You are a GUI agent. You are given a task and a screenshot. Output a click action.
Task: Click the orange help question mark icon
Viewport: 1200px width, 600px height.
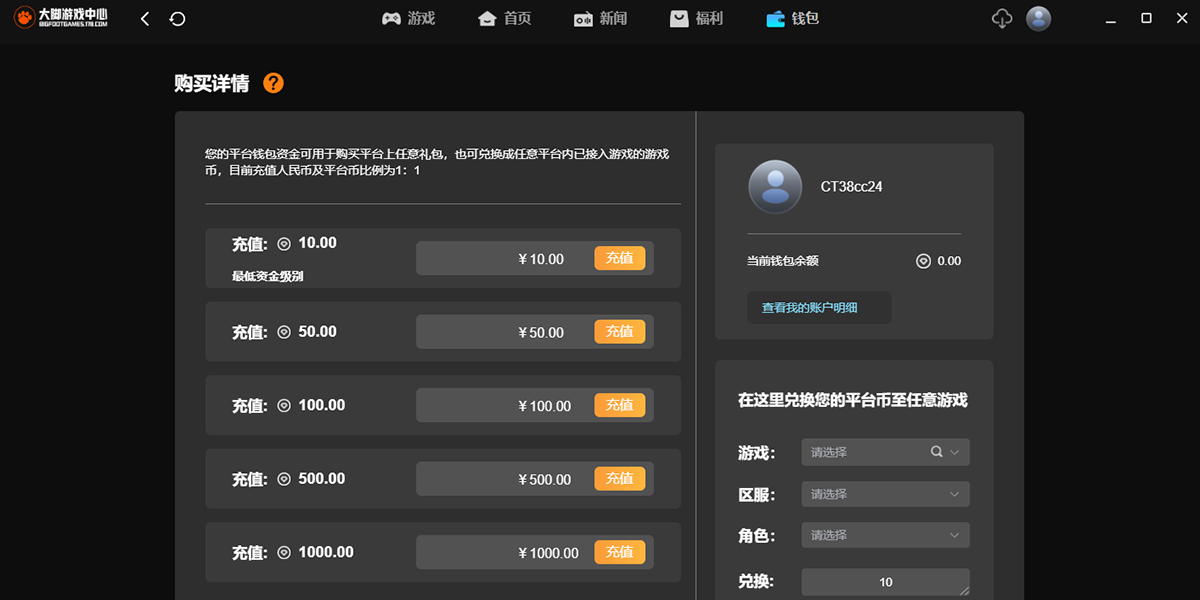click(x=273, y=83)
